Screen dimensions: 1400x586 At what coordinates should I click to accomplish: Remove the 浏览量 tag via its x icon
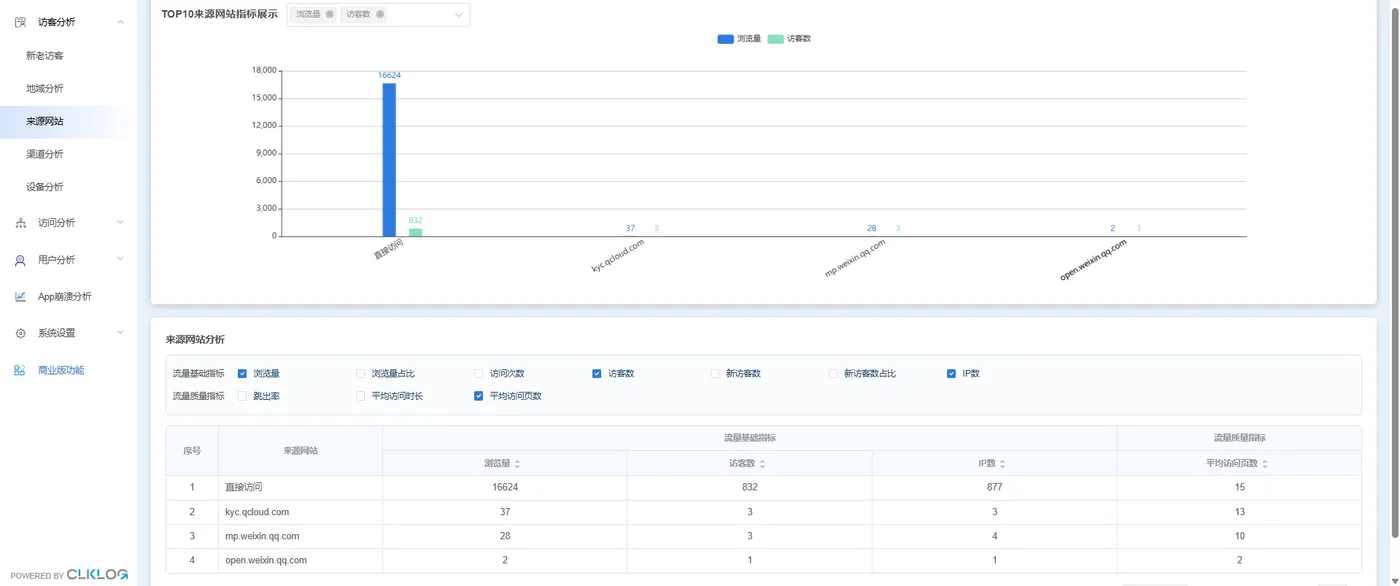(330, 14)
